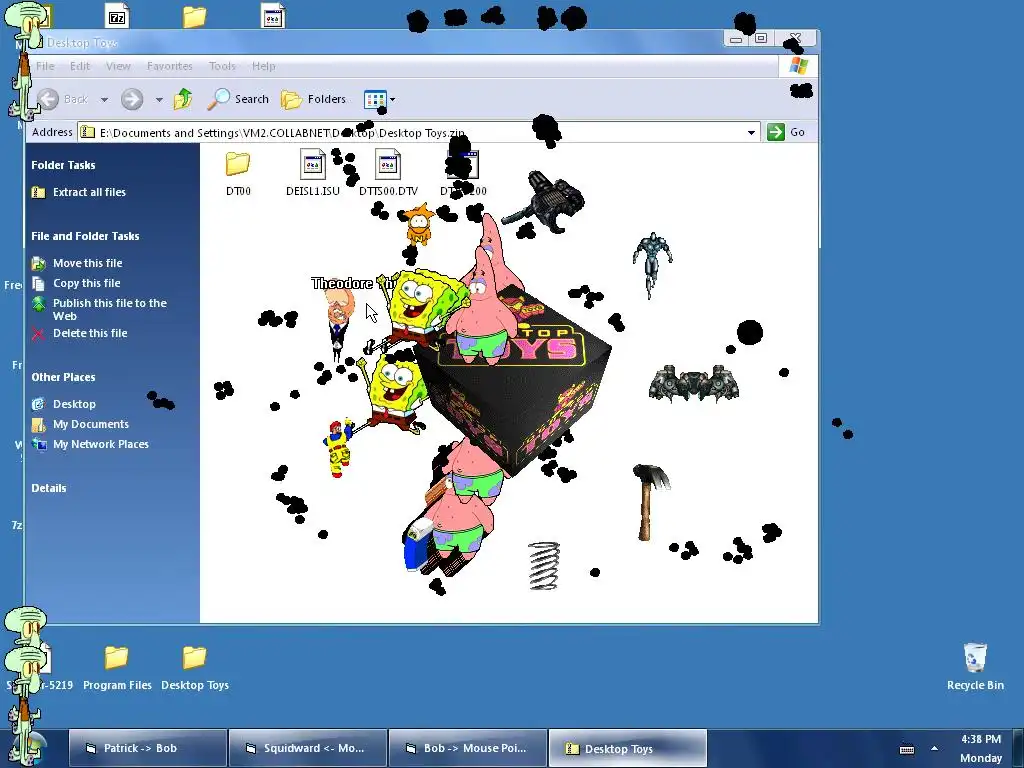Click the gray mech spaceship toy
This screenshot has width=1024, height=768.
[x=694, y=383]
